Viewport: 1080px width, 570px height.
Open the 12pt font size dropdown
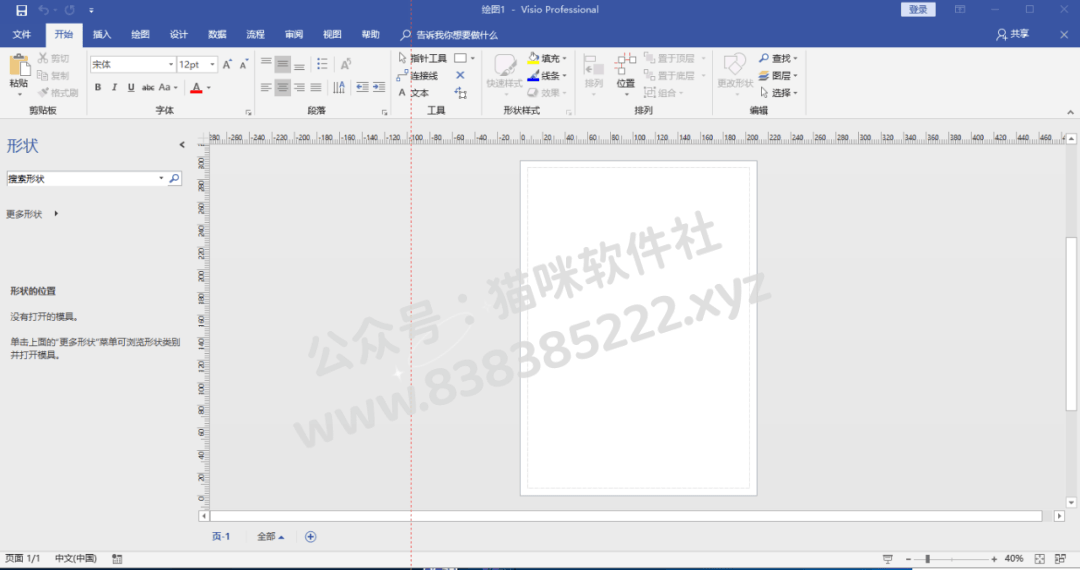point(212,65)
